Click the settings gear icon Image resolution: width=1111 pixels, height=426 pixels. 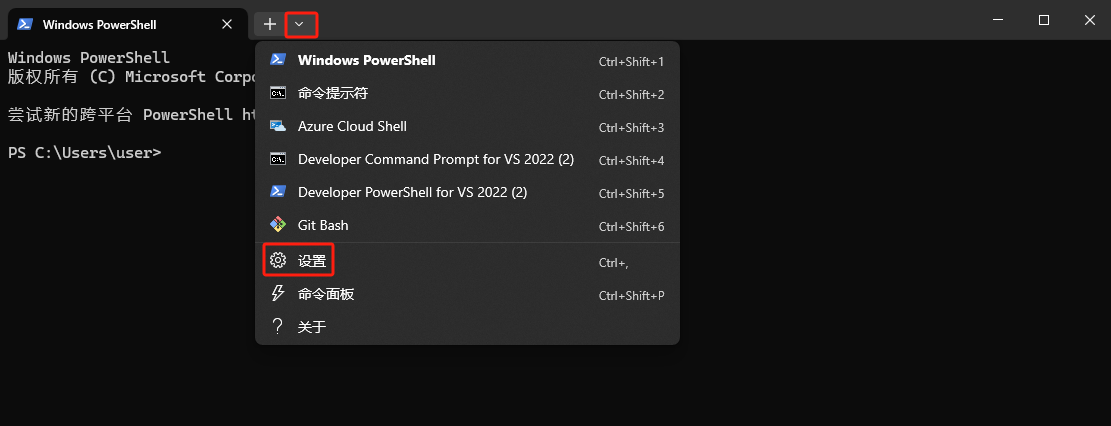[278, 261]
